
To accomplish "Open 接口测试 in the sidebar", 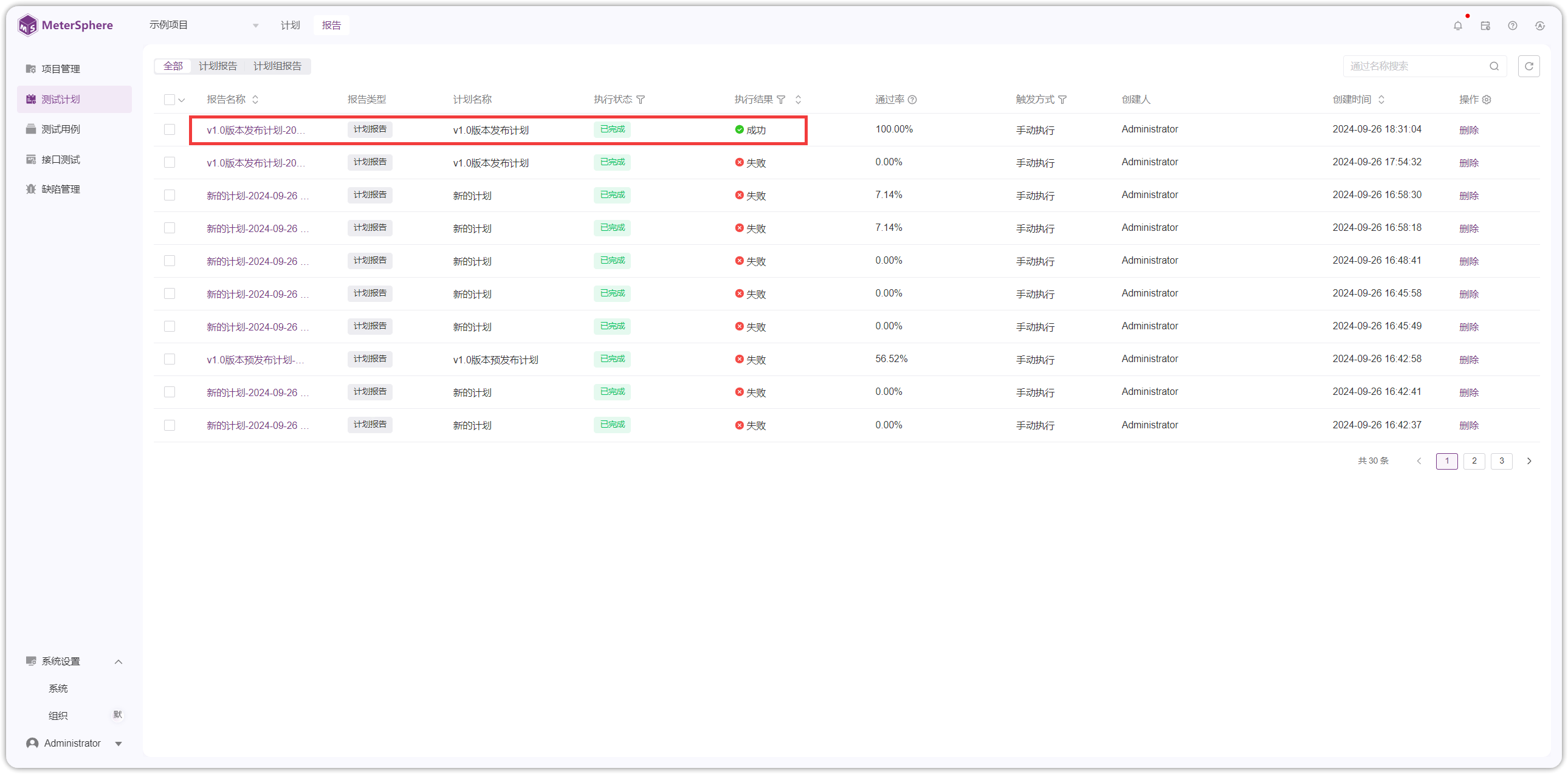I will (x=74, y=159).
